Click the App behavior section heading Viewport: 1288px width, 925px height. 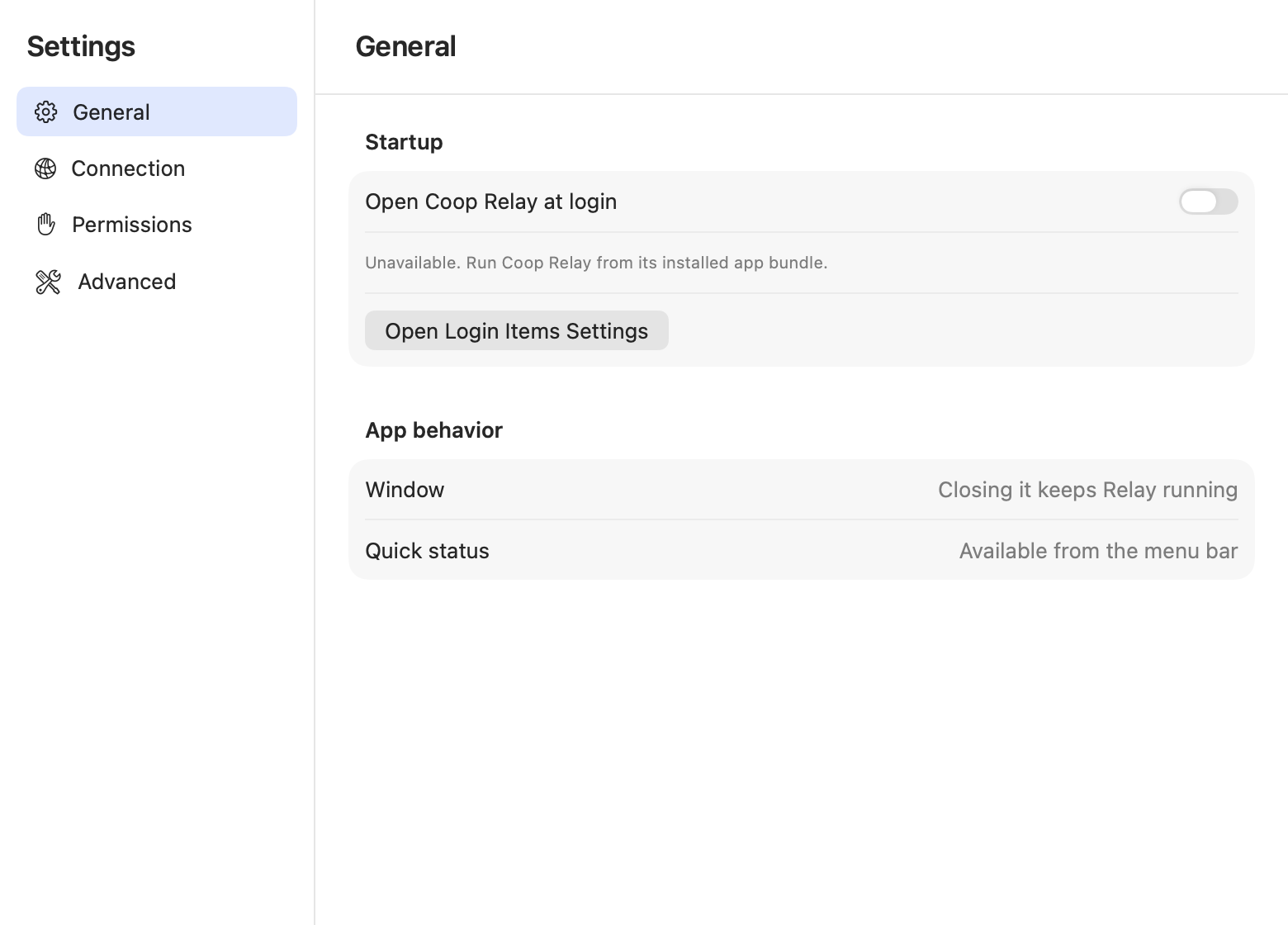433,430
